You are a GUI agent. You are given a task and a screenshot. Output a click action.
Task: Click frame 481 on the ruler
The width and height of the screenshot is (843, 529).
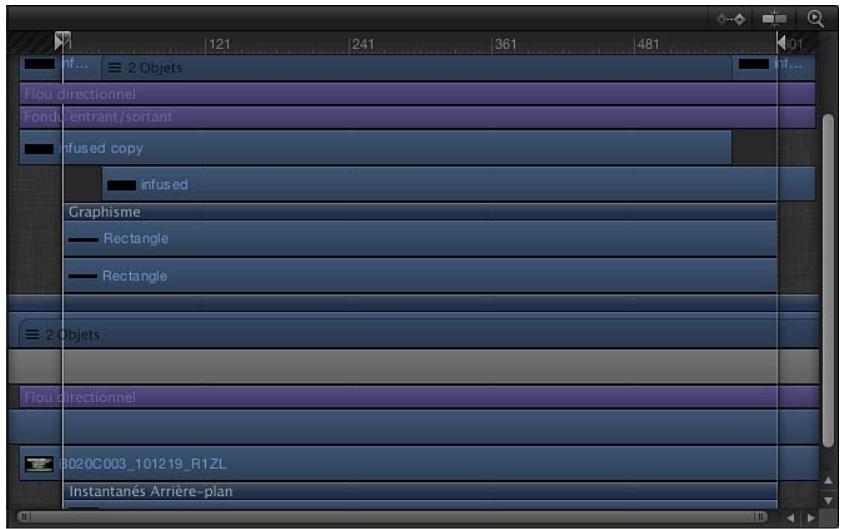648,44
